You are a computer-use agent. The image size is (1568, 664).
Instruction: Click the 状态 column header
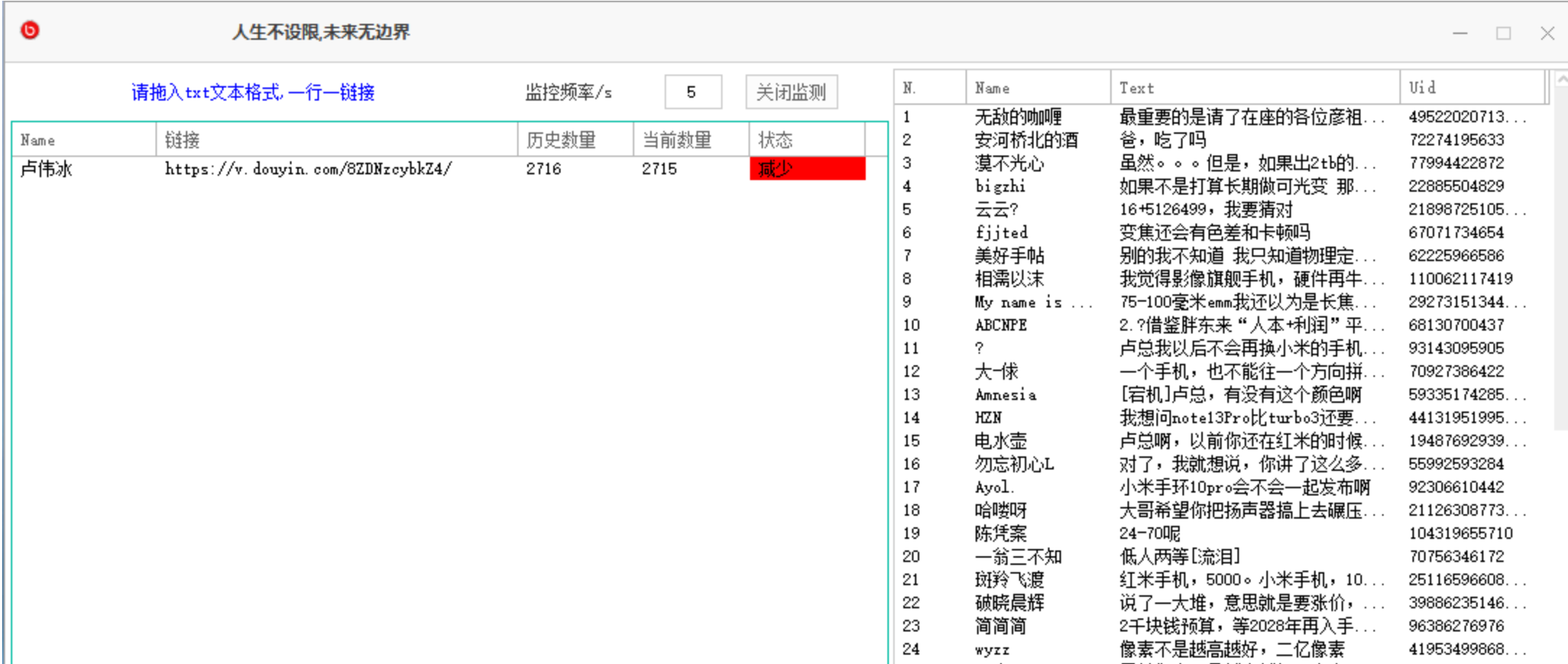[x=806, y=140]
